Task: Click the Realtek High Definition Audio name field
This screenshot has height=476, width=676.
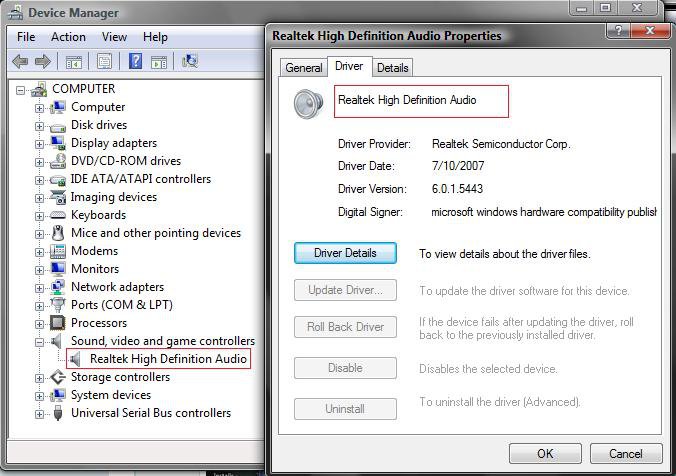Action: click(x=421, y=101)
